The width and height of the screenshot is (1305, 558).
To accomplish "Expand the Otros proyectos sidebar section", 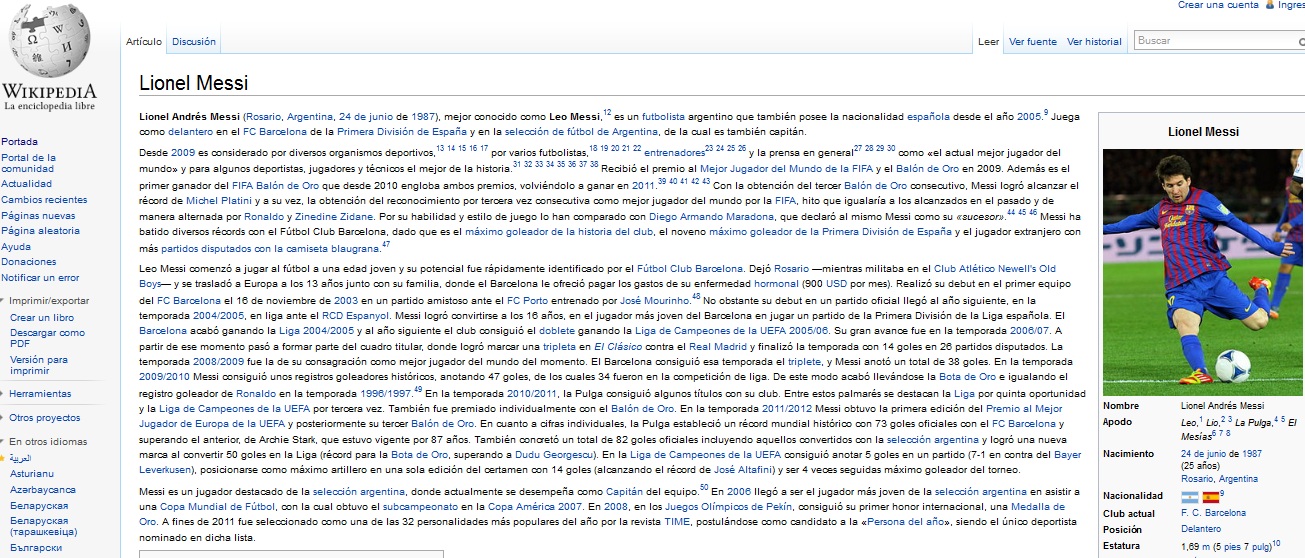I will pyautogui.click(x=4, y=418).
